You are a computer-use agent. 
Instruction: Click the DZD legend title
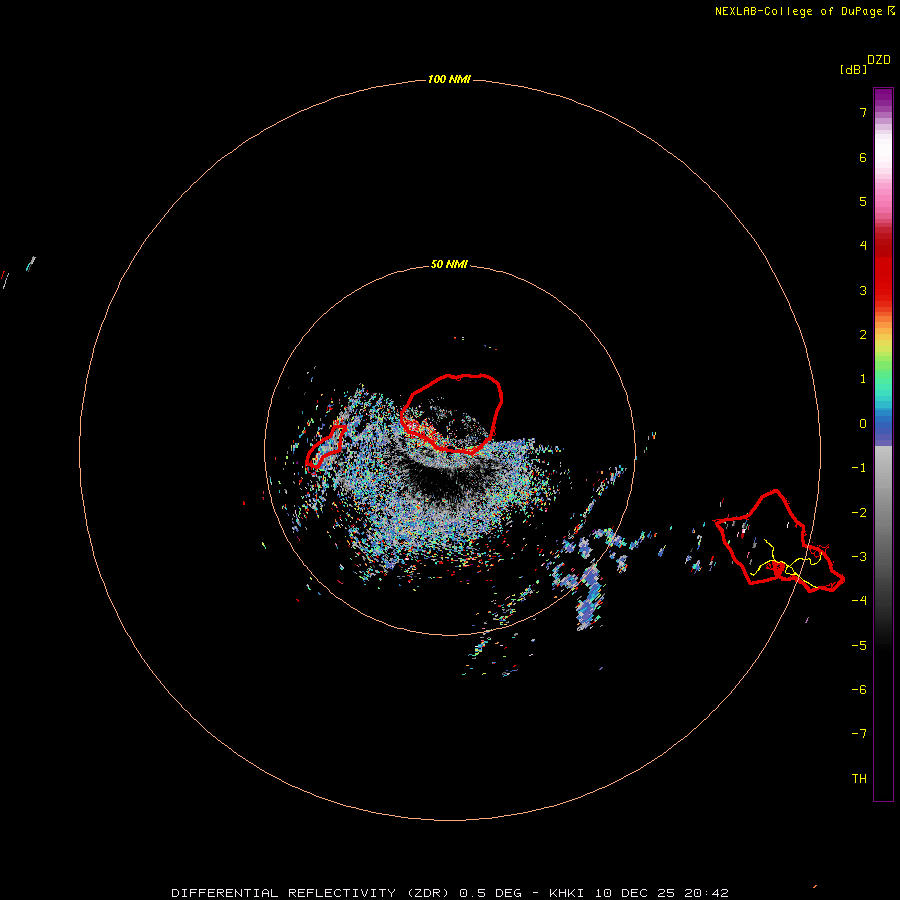click(x=879, y=60)
